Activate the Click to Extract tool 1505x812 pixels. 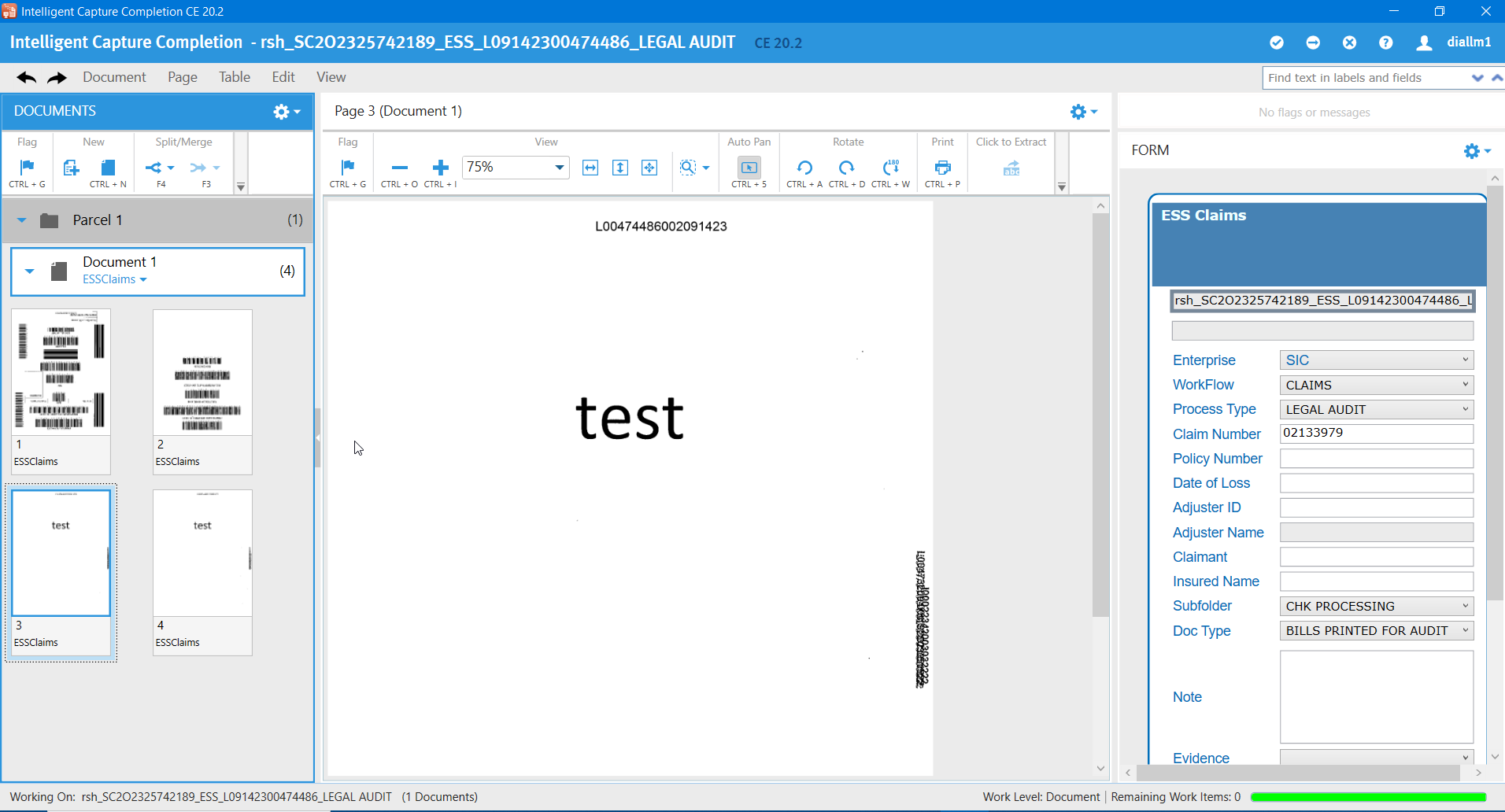click(1011, 168)
